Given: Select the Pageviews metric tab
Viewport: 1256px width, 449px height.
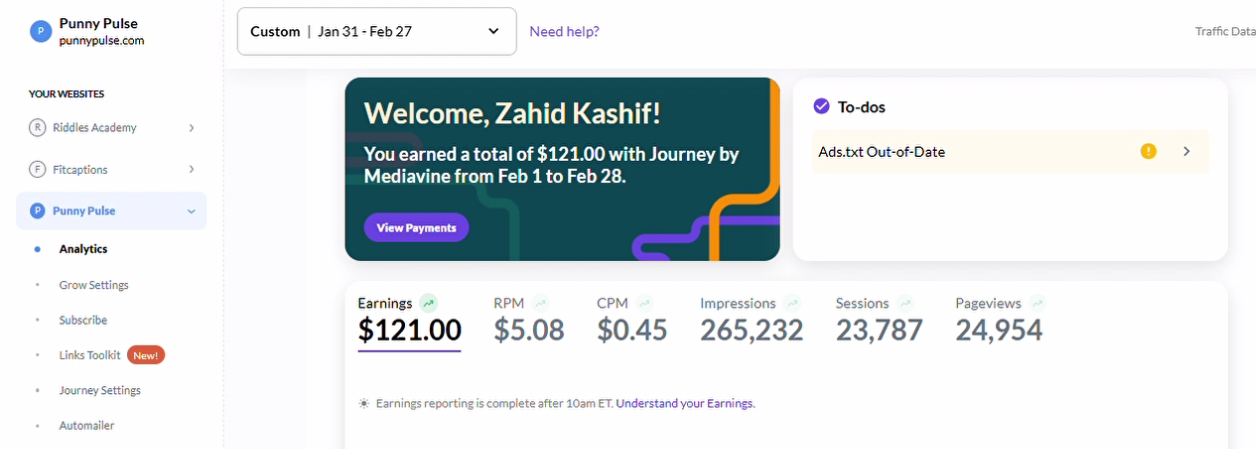Looking at the screenshot, I should [x=999, y=320].
